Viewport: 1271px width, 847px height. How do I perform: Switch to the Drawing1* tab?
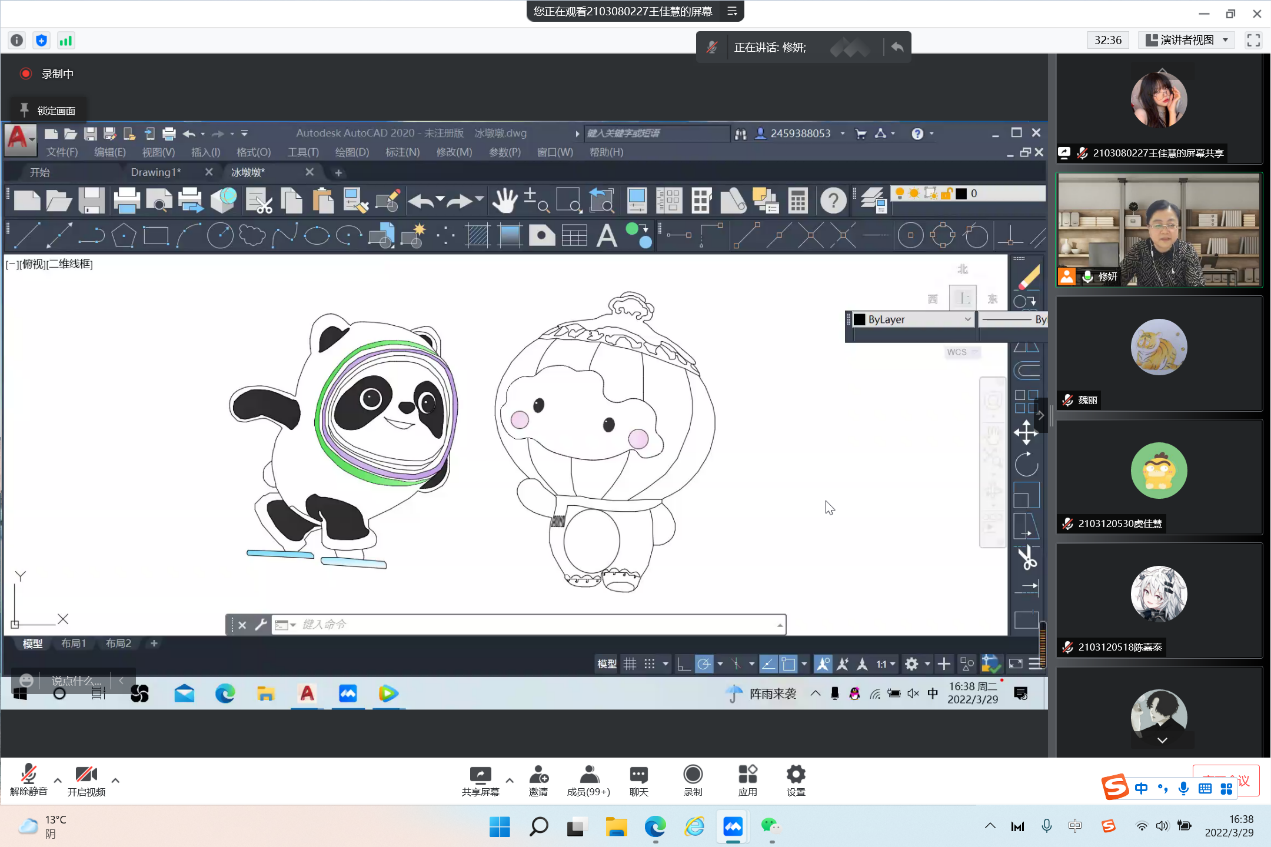156,172
